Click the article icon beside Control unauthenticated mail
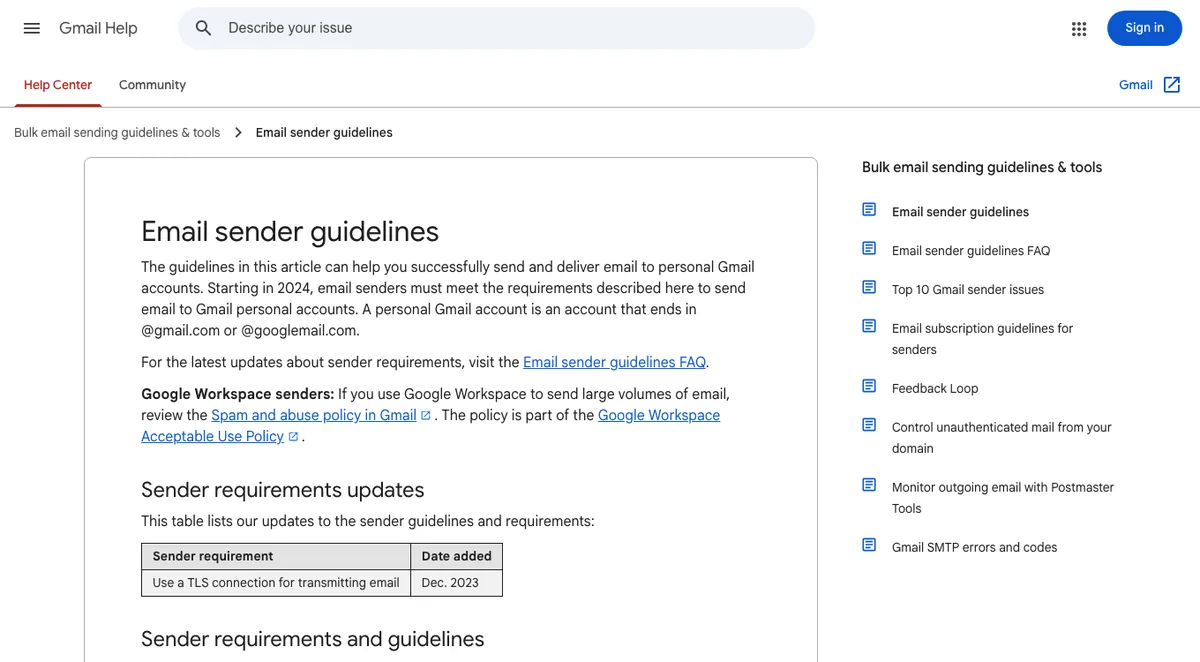 click(869, 426)
